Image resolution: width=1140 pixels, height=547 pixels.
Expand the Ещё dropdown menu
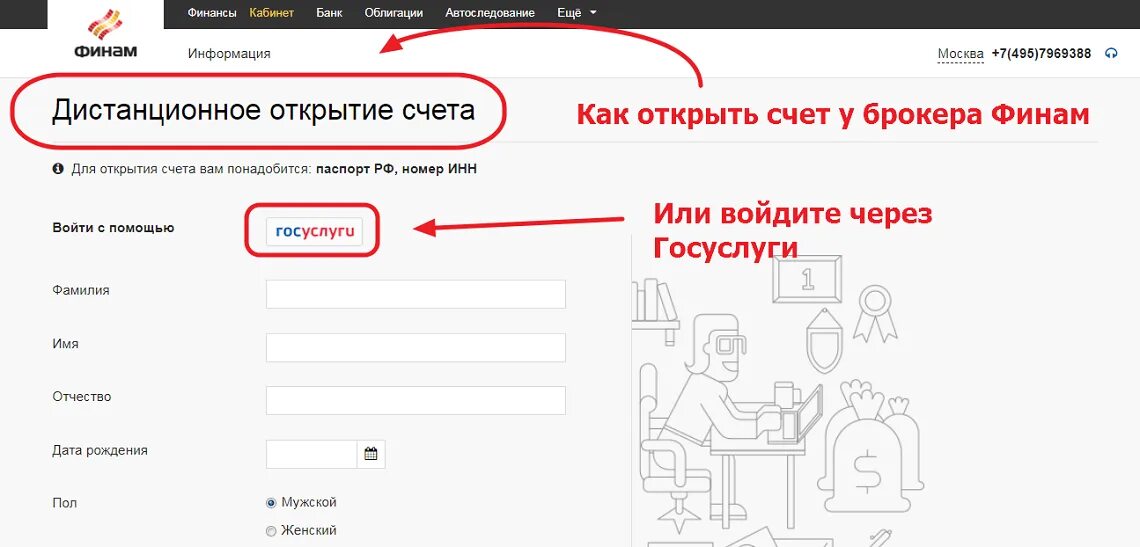pos(577,12)
